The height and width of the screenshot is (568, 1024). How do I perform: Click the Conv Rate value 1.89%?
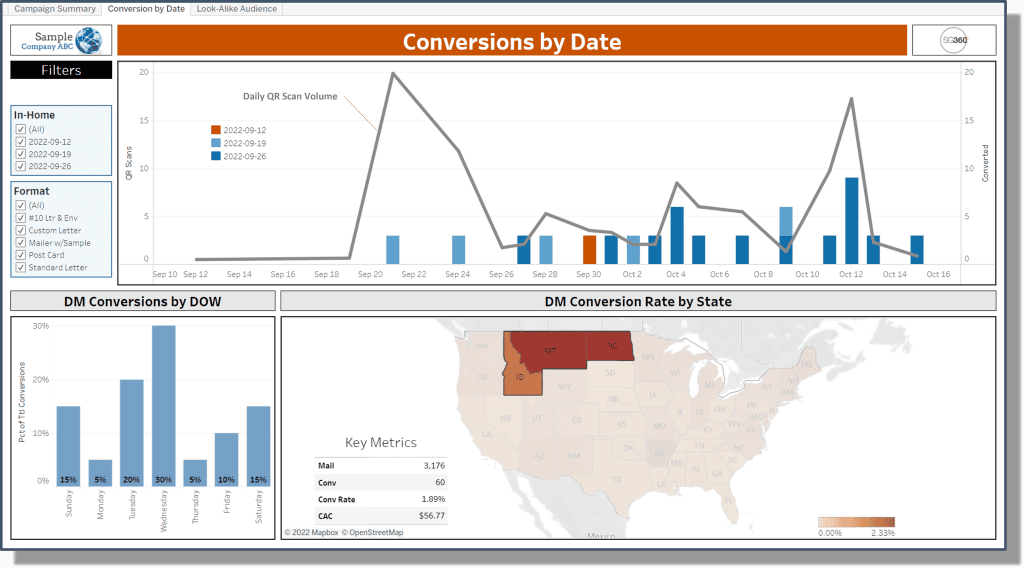click(x=433, y=499)
